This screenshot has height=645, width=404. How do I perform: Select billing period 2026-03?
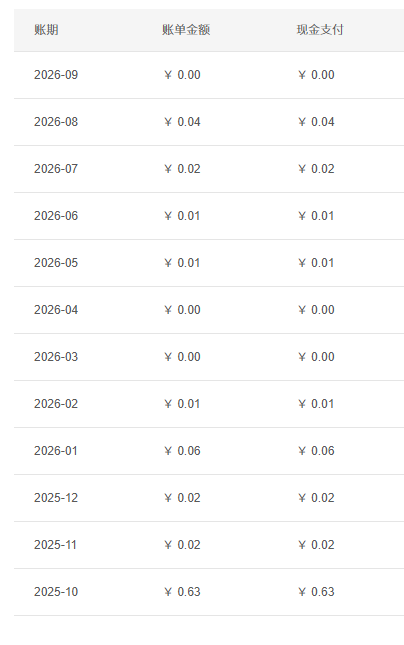(56, 357)
